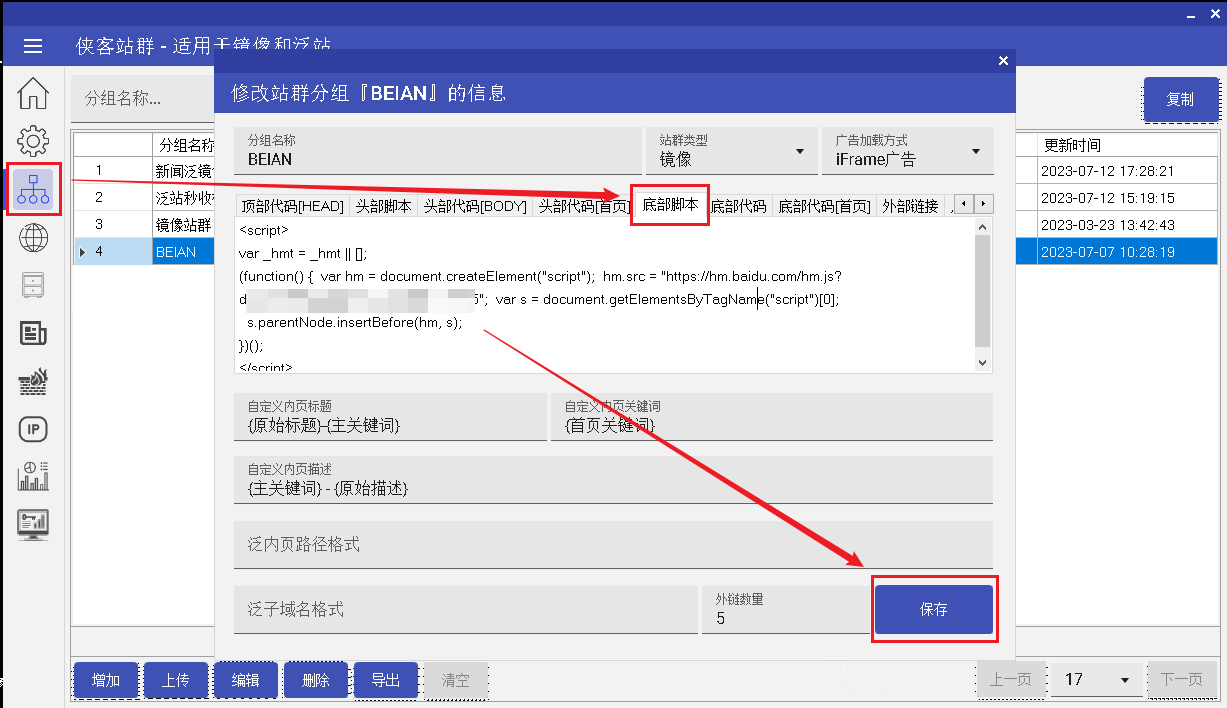Switch to the 头部代码[首页] tab

click(x=584, y=206)
